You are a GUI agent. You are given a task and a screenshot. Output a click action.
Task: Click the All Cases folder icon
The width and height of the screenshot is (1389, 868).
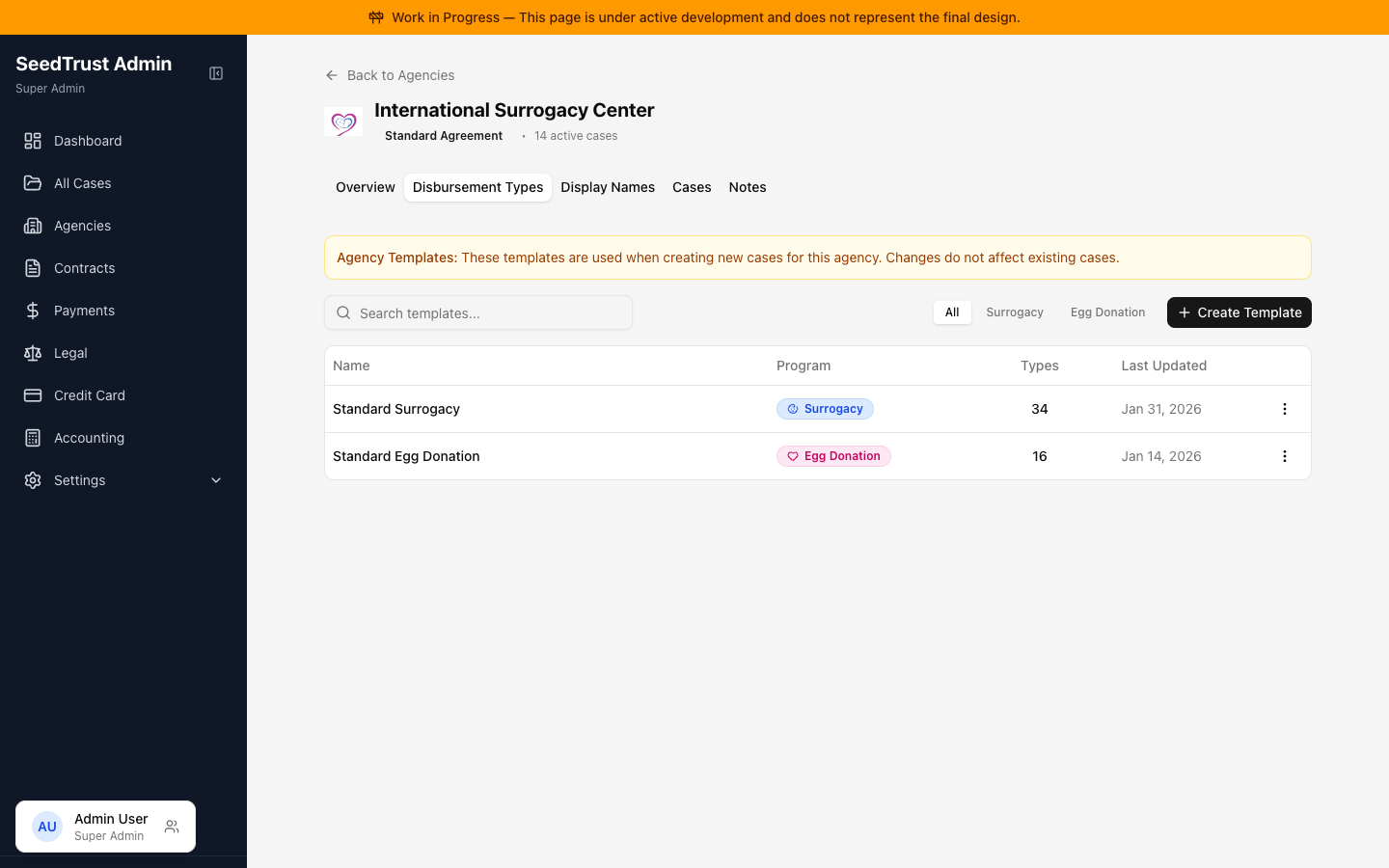(33, 183)
